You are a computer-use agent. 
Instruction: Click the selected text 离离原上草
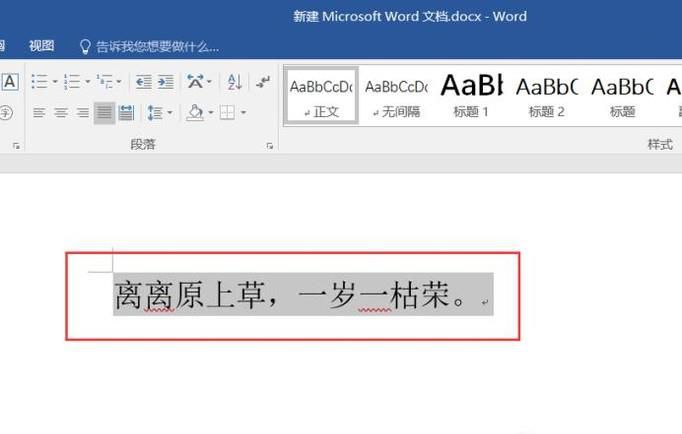point(190,295)
